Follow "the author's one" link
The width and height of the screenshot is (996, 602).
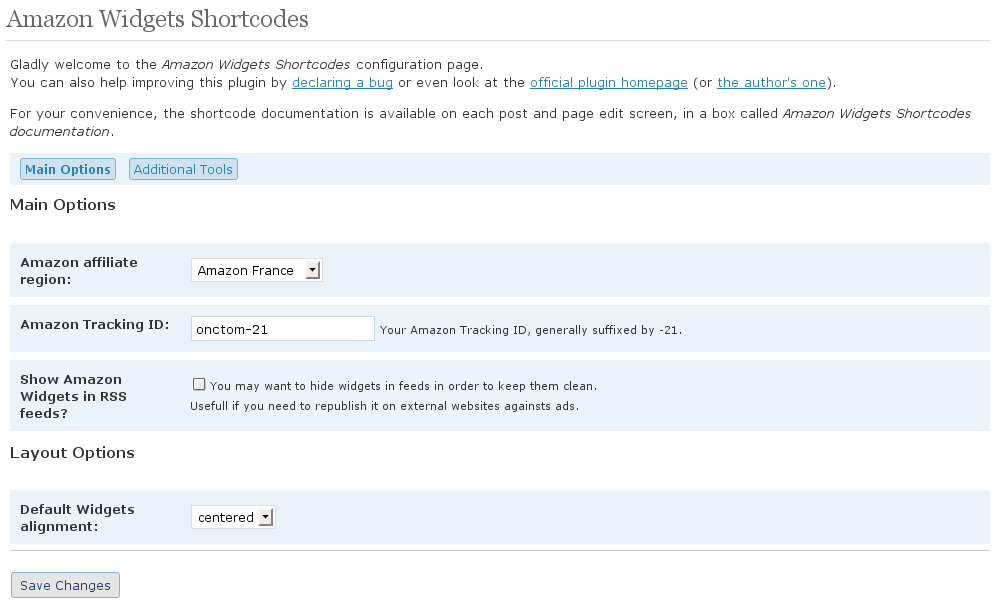point(771,83)
